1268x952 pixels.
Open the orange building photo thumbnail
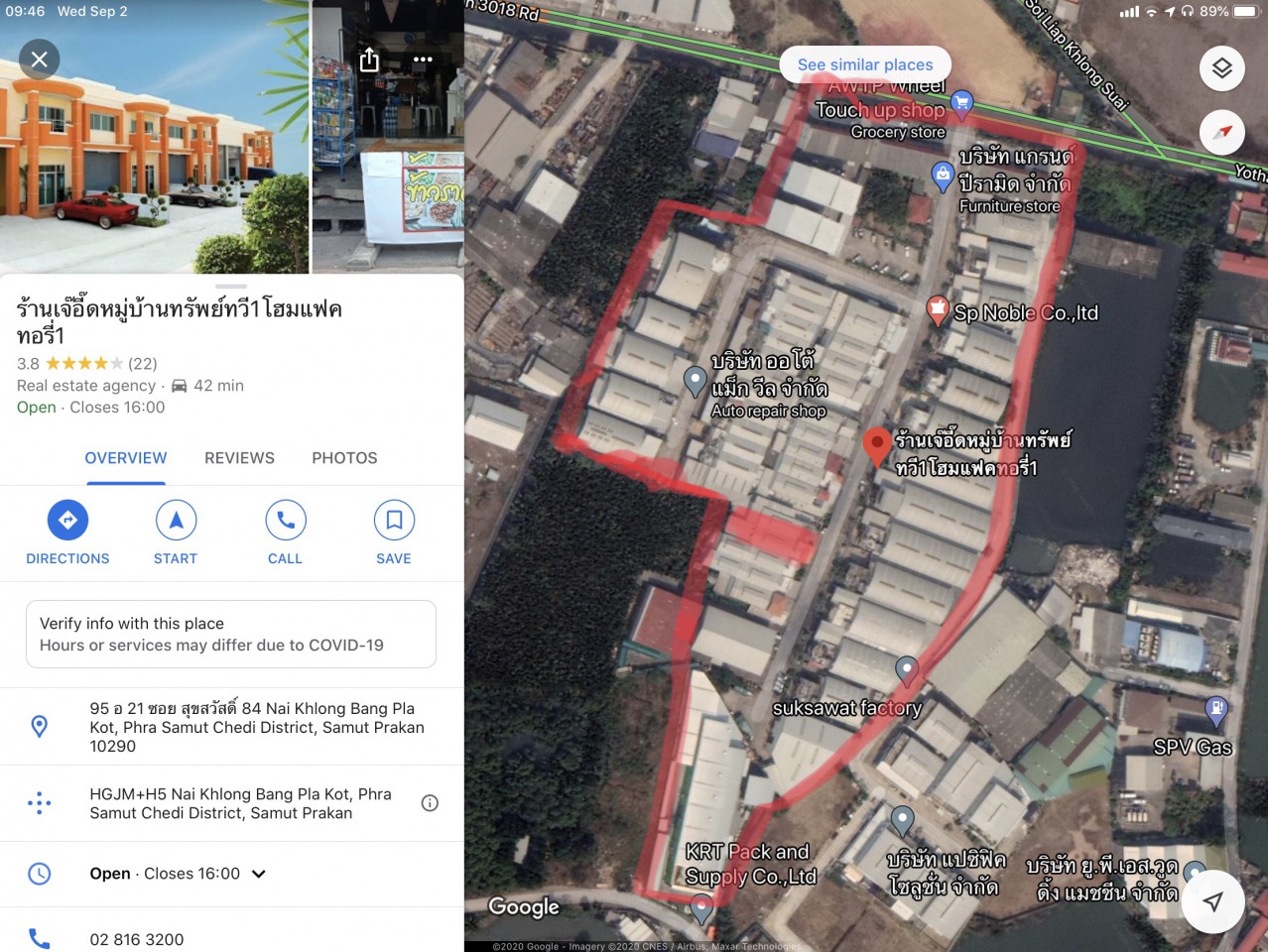coord(154,137)
